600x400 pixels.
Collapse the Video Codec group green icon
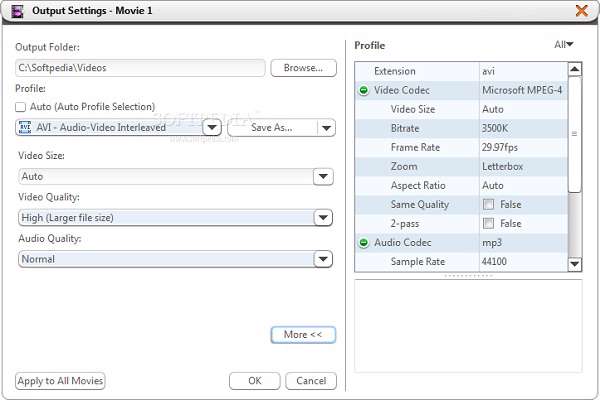click(x=364, y=90)
